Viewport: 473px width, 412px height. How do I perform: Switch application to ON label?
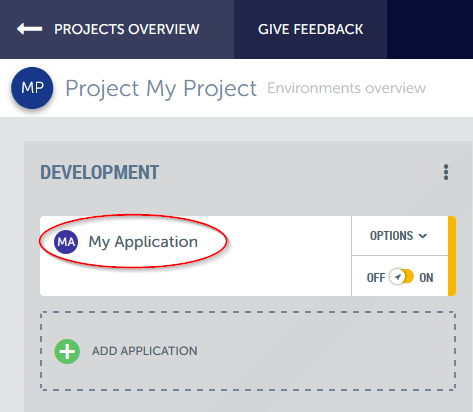426,278
